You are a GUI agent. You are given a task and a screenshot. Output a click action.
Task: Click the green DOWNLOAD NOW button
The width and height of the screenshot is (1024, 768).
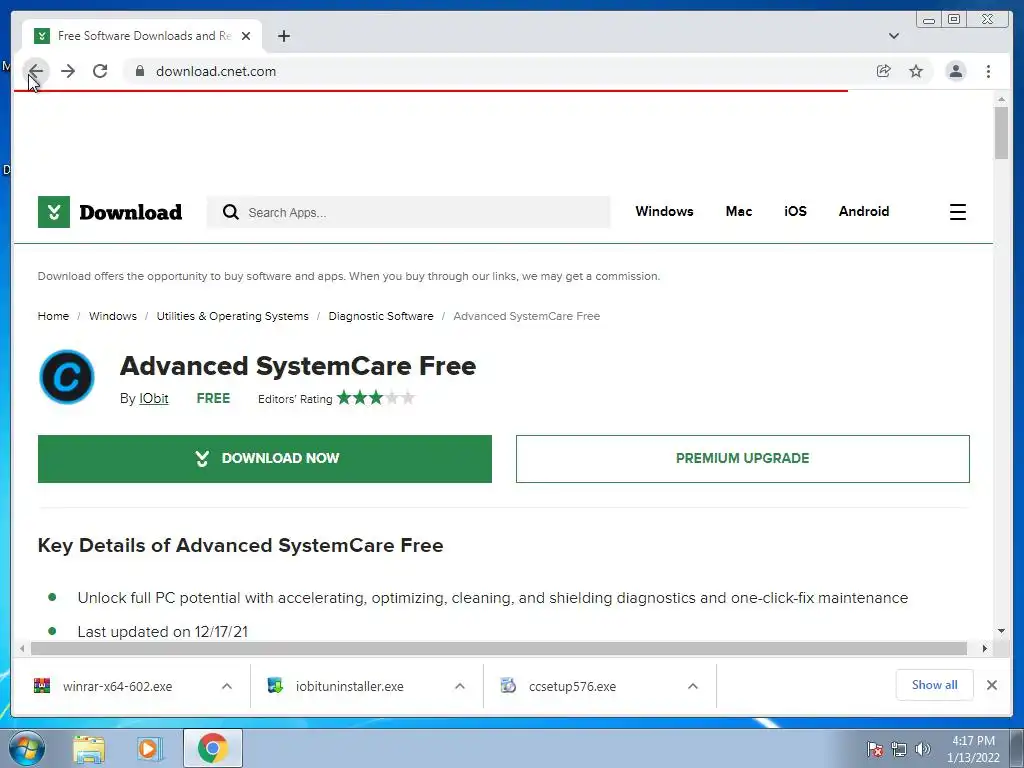point(264,458)
